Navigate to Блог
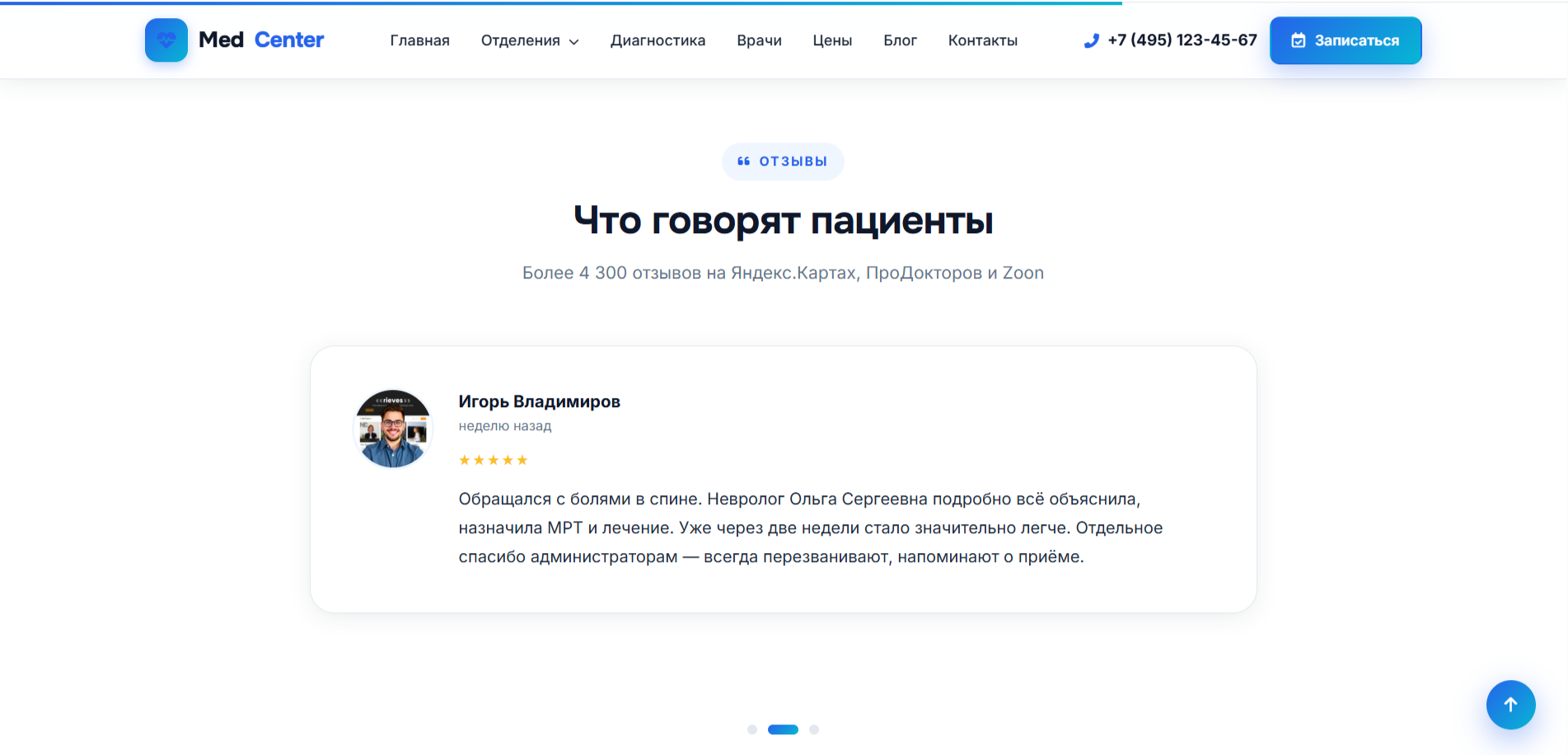Image resolution: width=1568 pixels, height=755 pixels. point(900,40)
